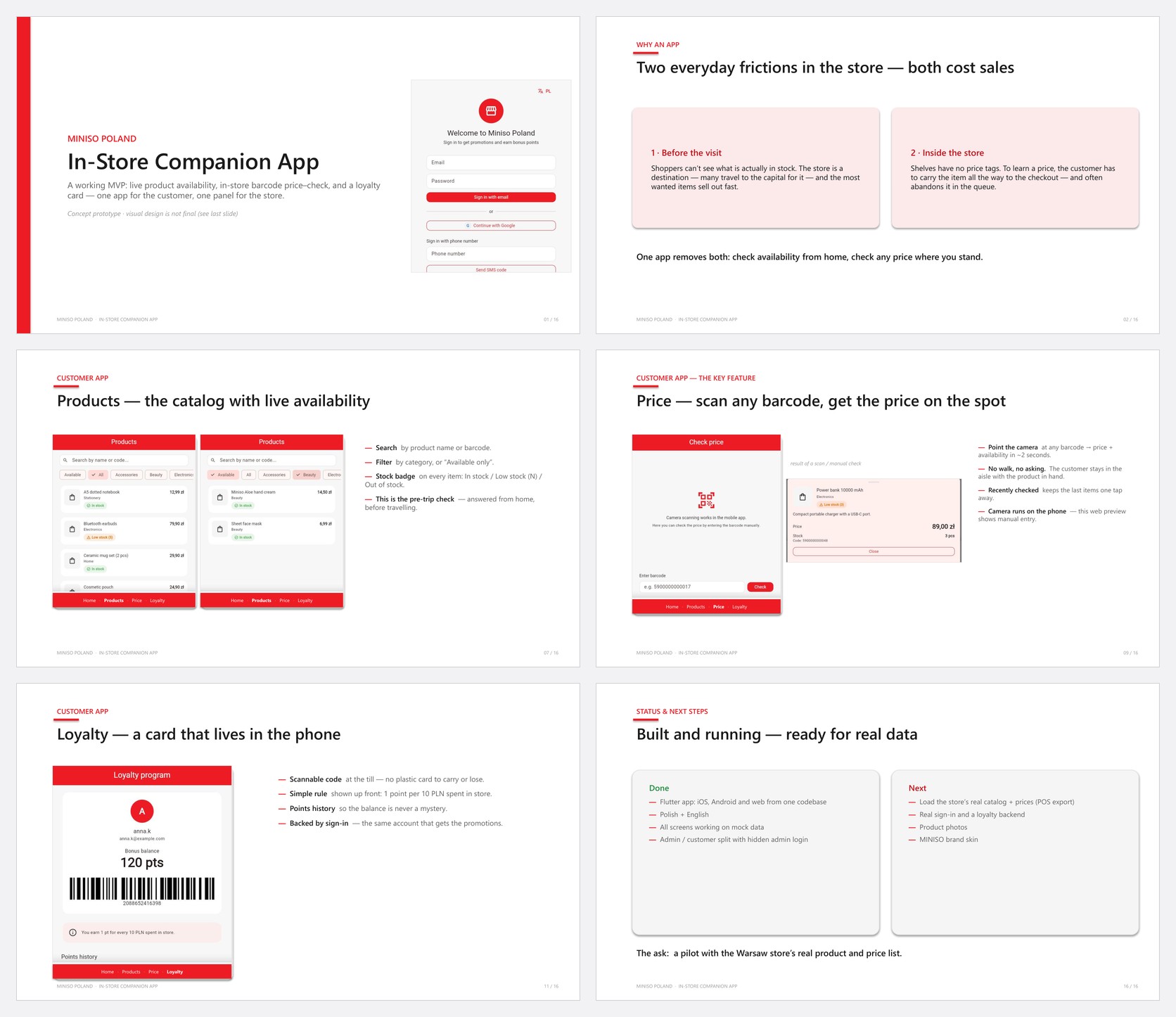Click the Password input field
The height and width of the screenshot is (1017, 1176).
(x=491, y=181)
